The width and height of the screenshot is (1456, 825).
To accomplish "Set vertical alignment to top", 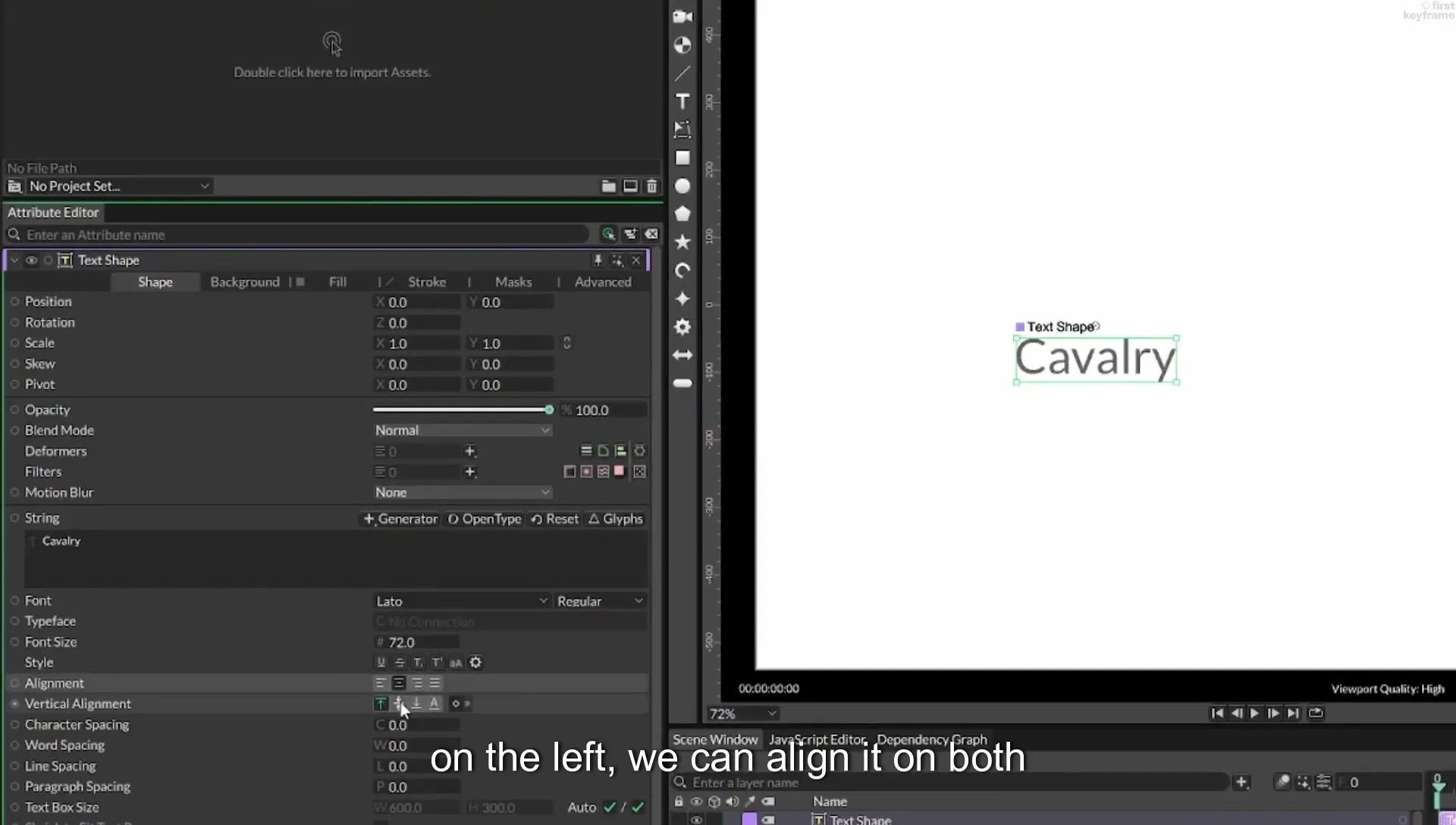I will click(x=381, y=704).
